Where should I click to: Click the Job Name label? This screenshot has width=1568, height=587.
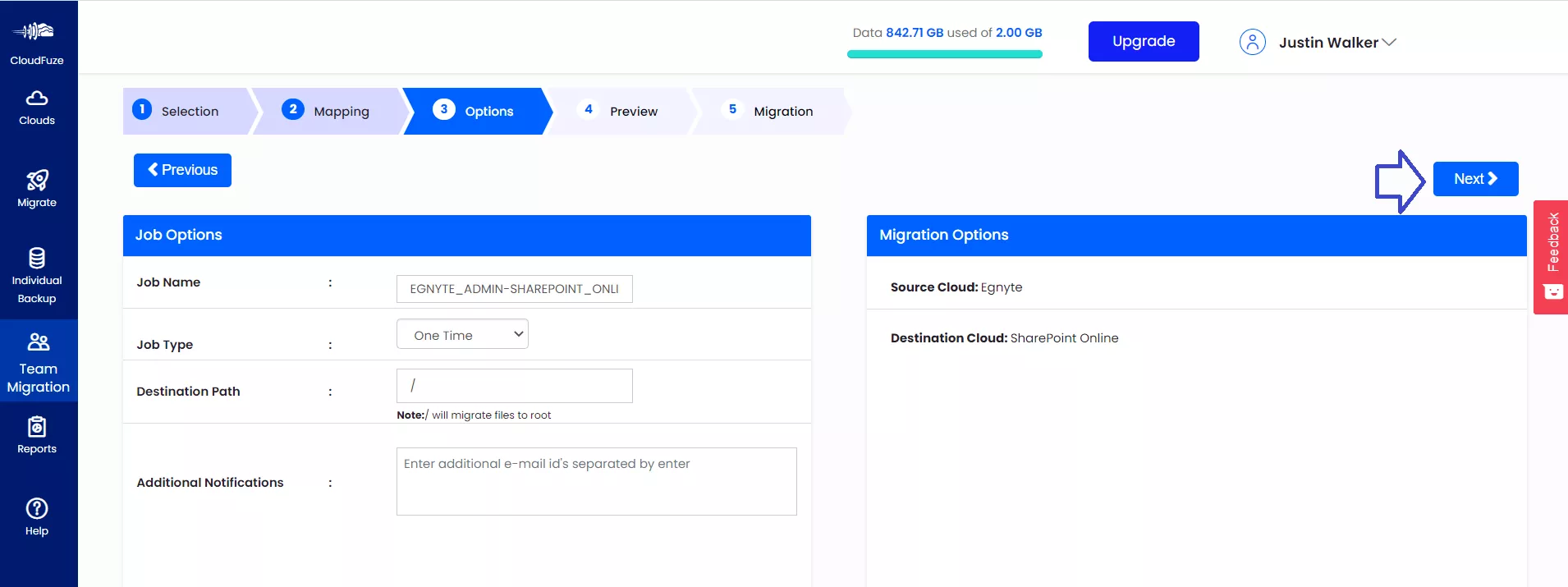[x=168, y=282]
